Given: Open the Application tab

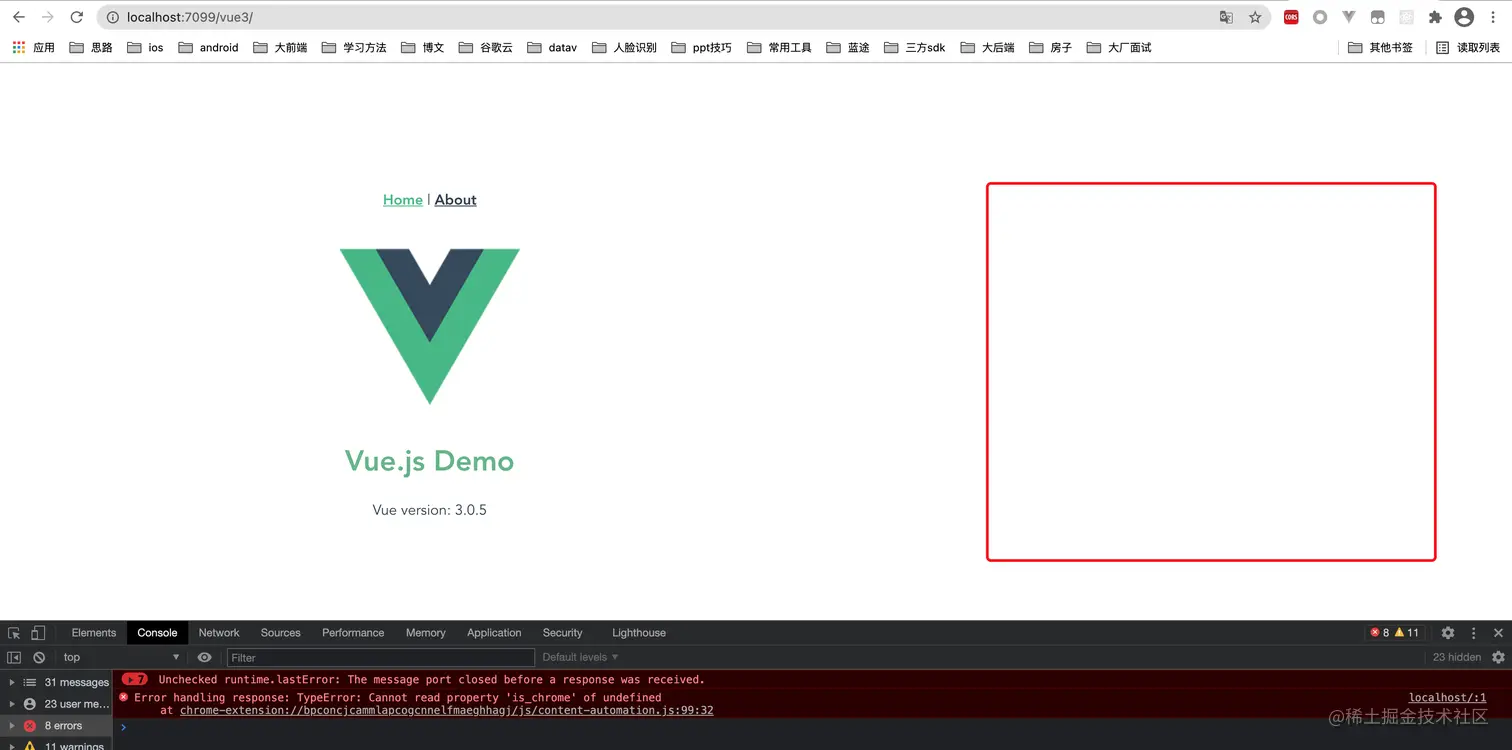Looking at the screenshot, I should pos(494,633).
